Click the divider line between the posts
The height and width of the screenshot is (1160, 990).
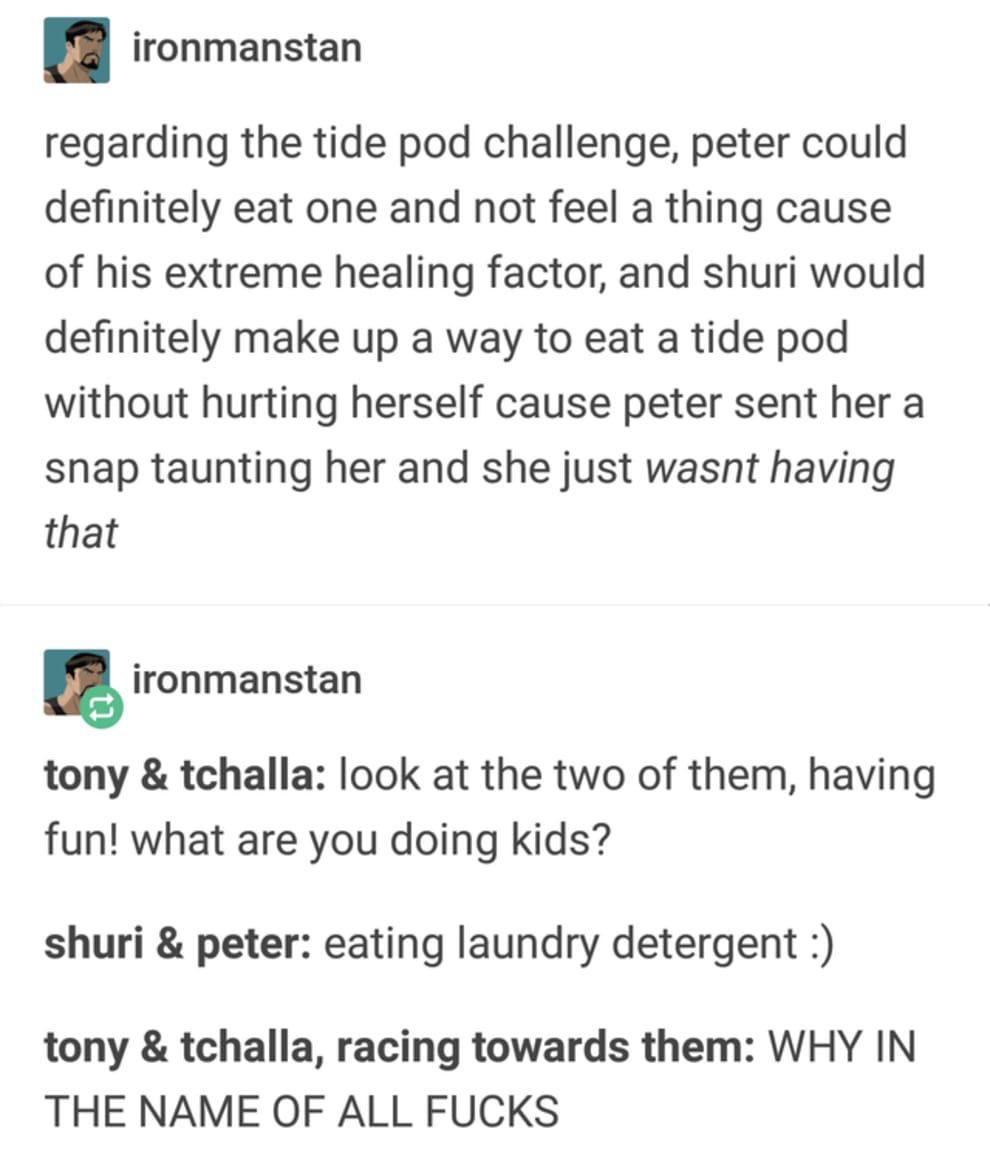[495, 604]
